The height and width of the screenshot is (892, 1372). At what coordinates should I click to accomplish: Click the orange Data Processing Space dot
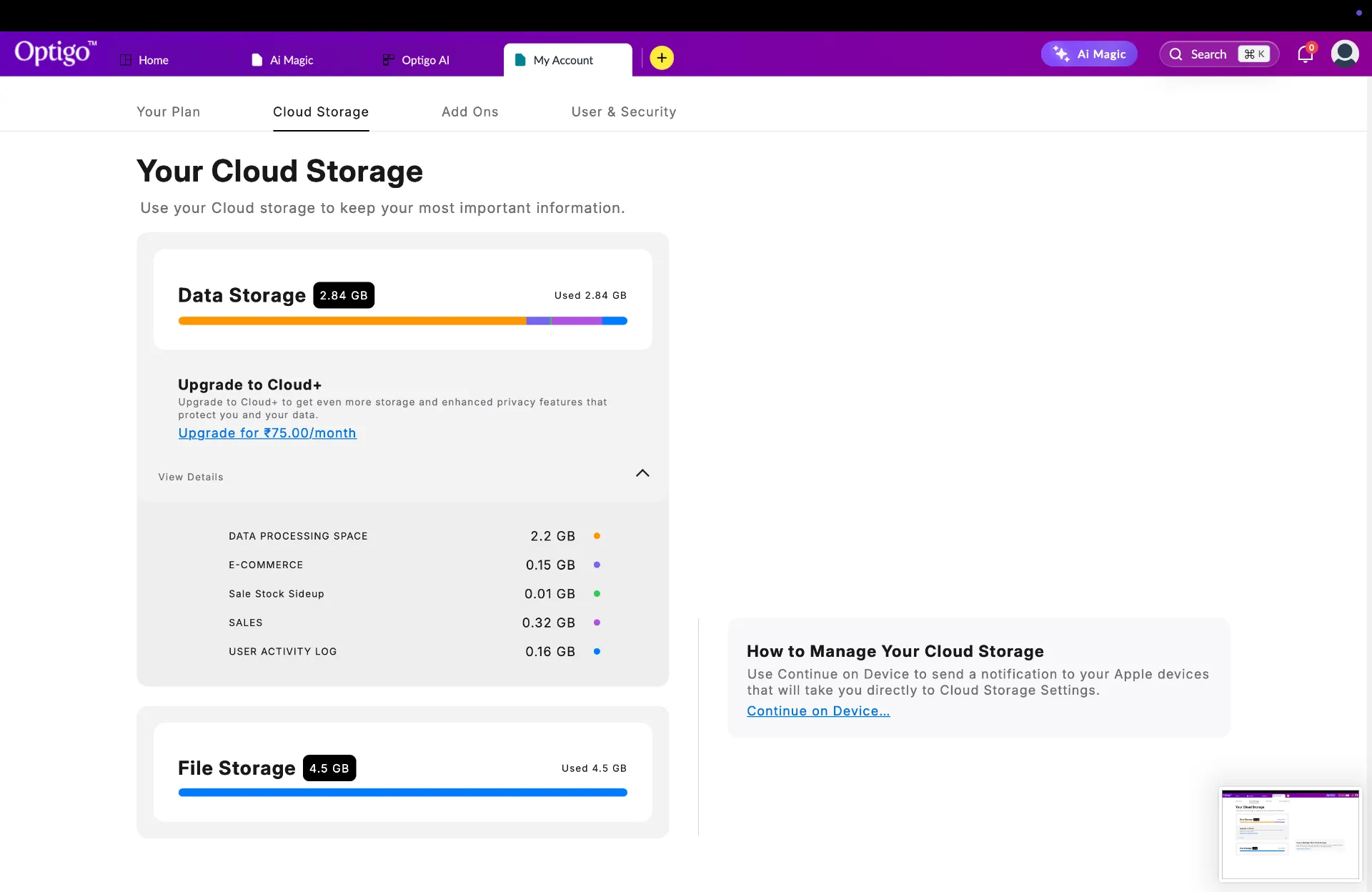(597, 536)
